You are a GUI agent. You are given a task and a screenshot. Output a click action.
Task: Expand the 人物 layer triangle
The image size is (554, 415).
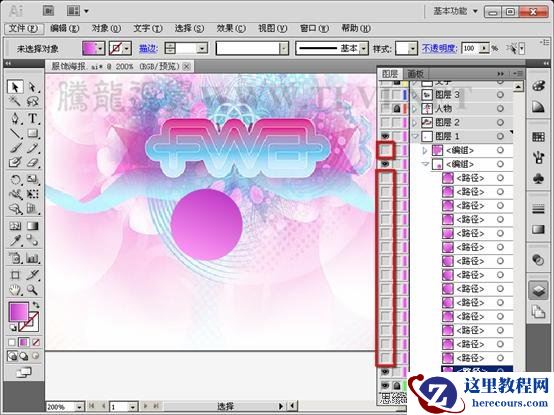415,108
